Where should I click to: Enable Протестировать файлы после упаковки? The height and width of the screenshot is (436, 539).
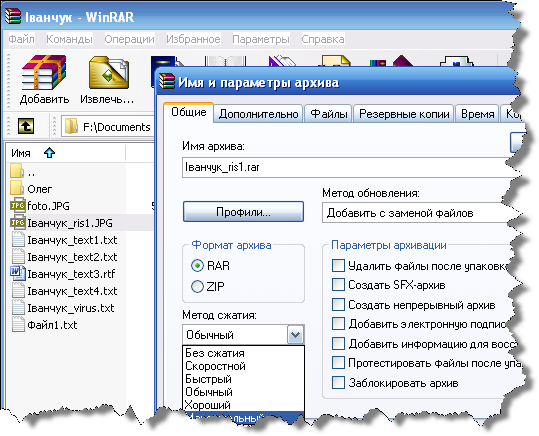coord(338,362)
